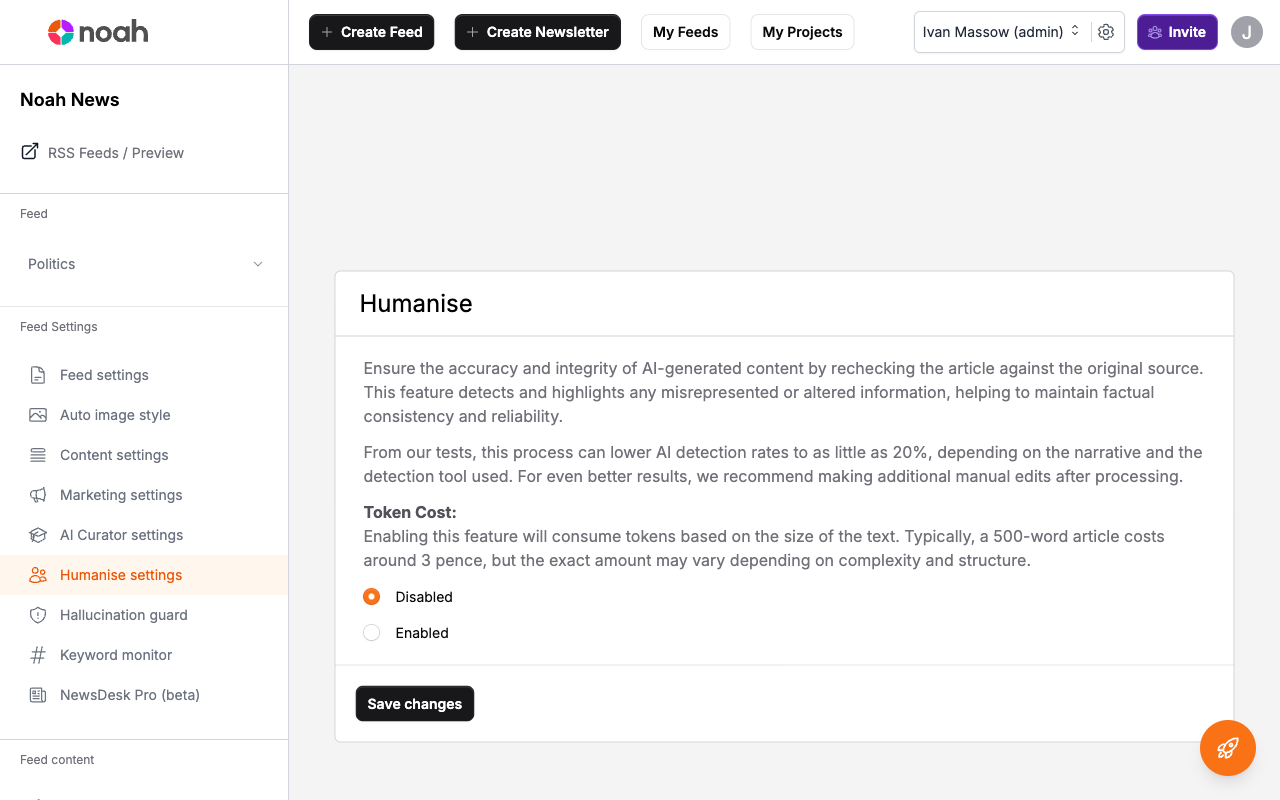This screenshot has width=1280, height=800.
Task: Enable the Humanise feature
Action: [371, 632]
